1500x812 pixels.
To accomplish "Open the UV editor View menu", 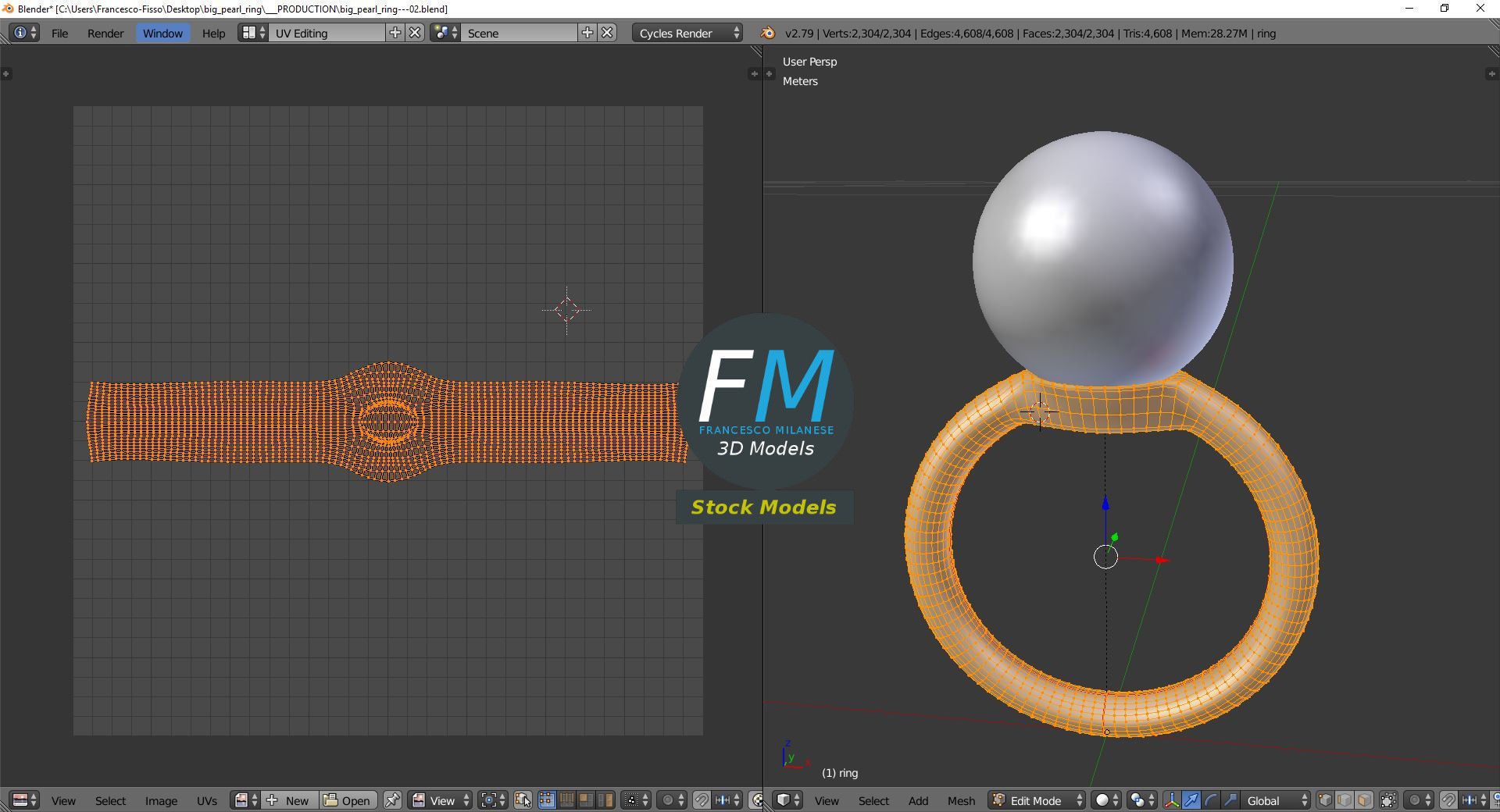I will 63,800.
